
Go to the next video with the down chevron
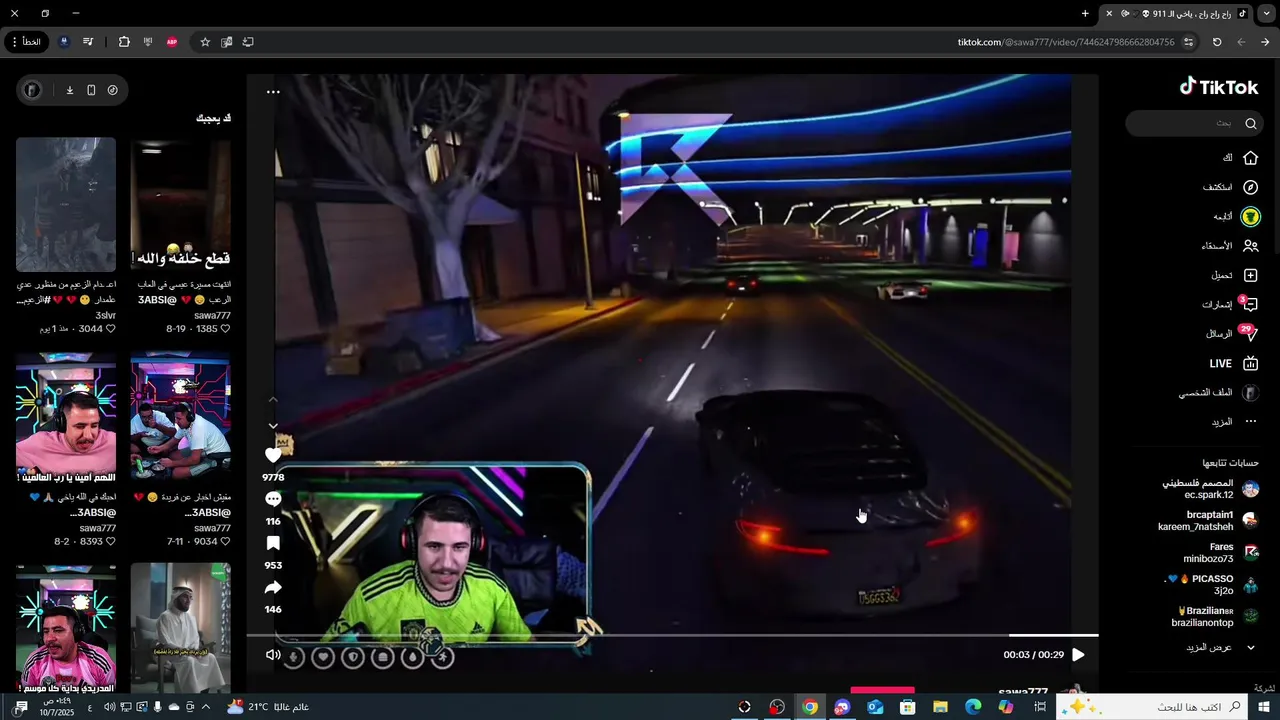point(273,426)
